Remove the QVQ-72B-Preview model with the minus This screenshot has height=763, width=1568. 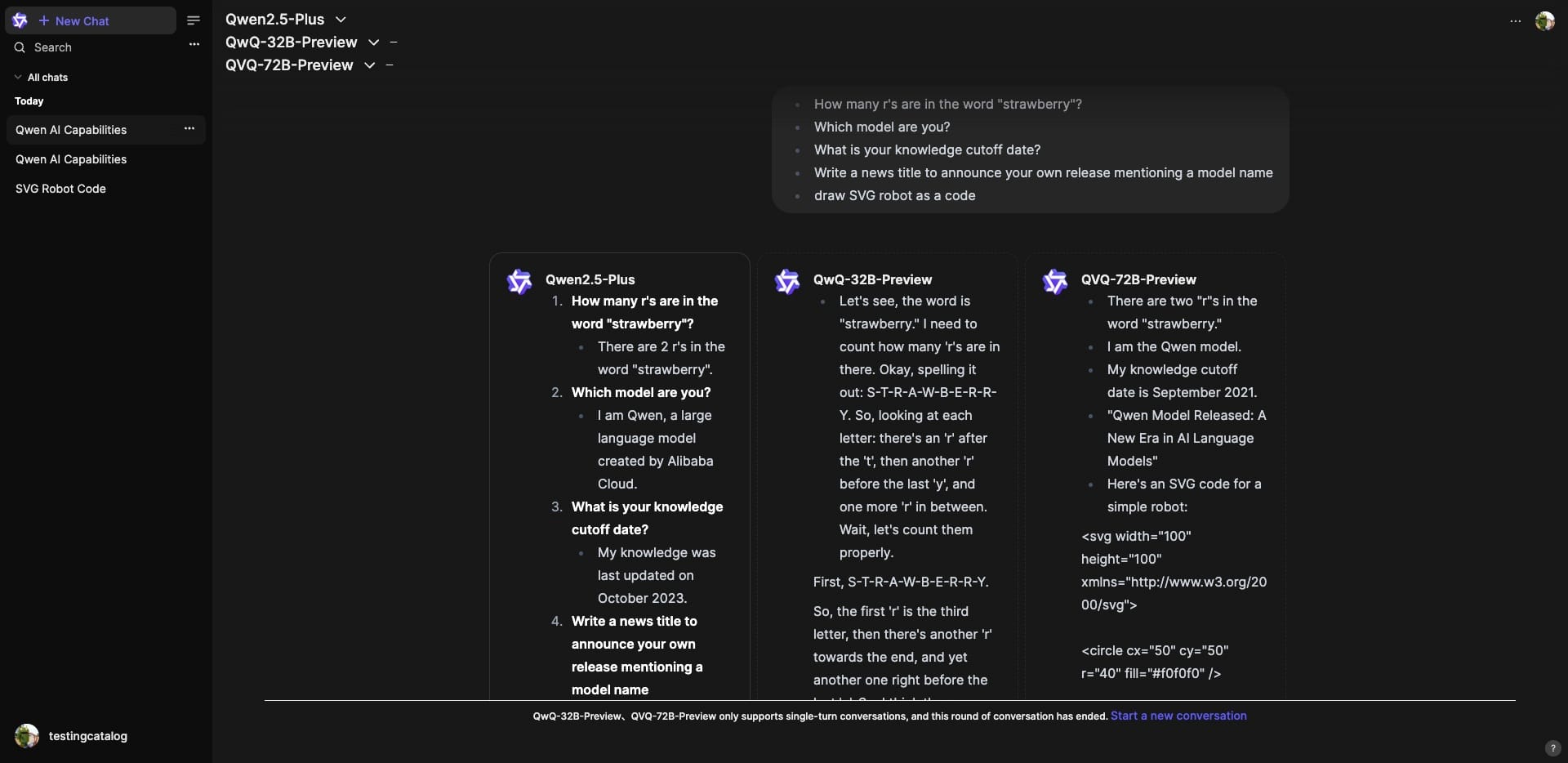pos(390,65)
